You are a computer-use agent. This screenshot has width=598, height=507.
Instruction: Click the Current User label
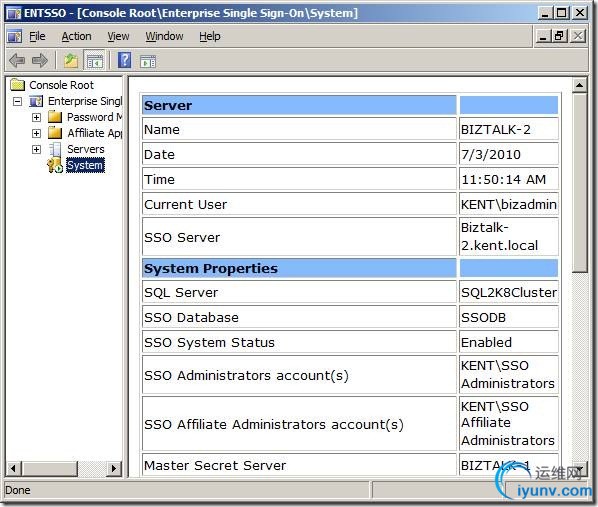[x=185, y=205]
